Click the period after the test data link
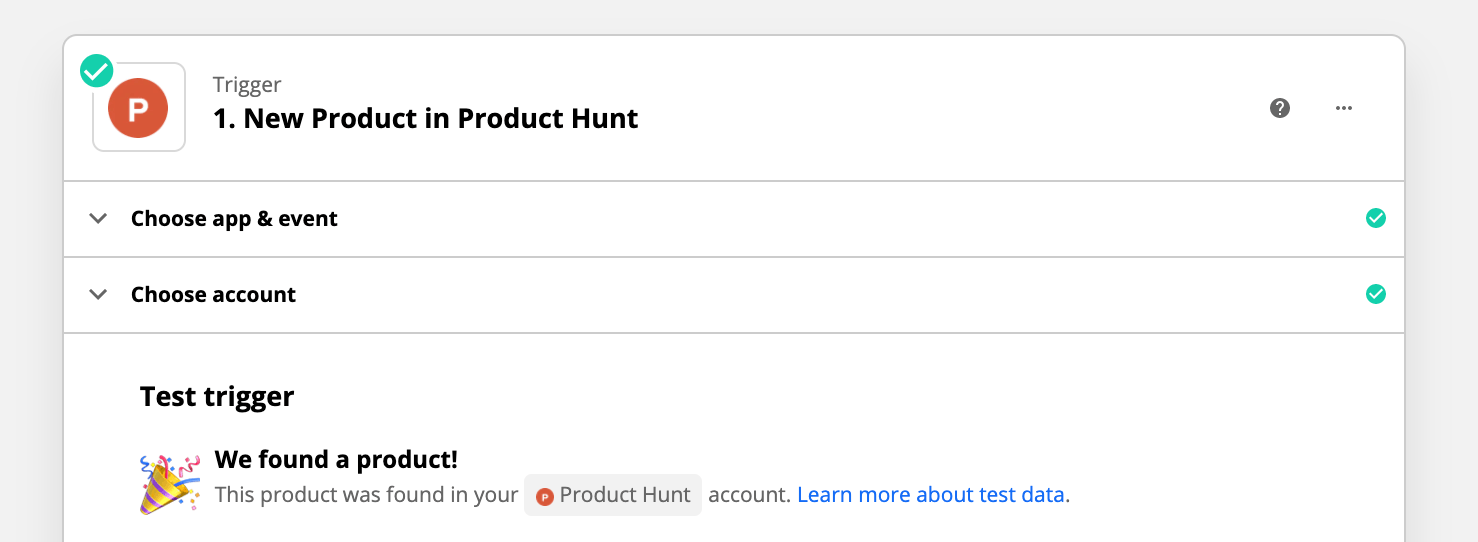 1068,497
